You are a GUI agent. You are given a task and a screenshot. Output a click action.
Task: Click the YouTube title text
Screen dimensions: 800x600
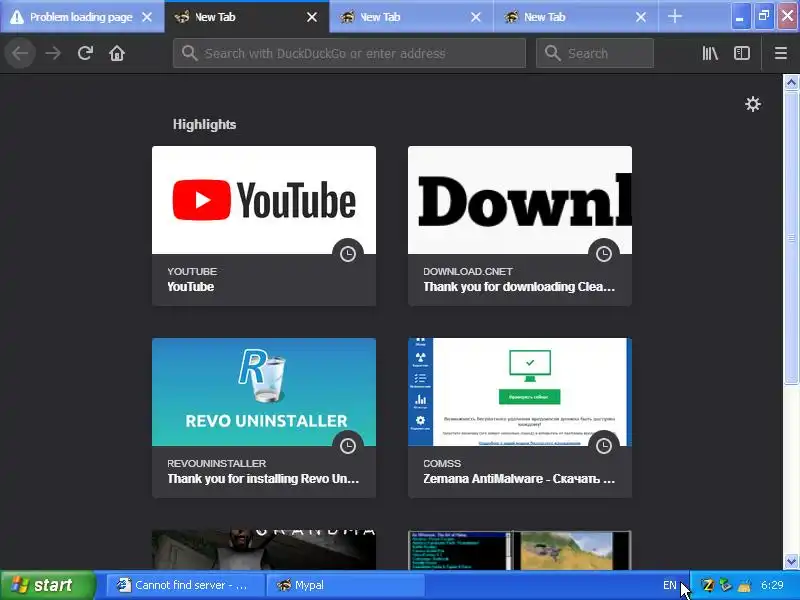(x=190, y=287)
